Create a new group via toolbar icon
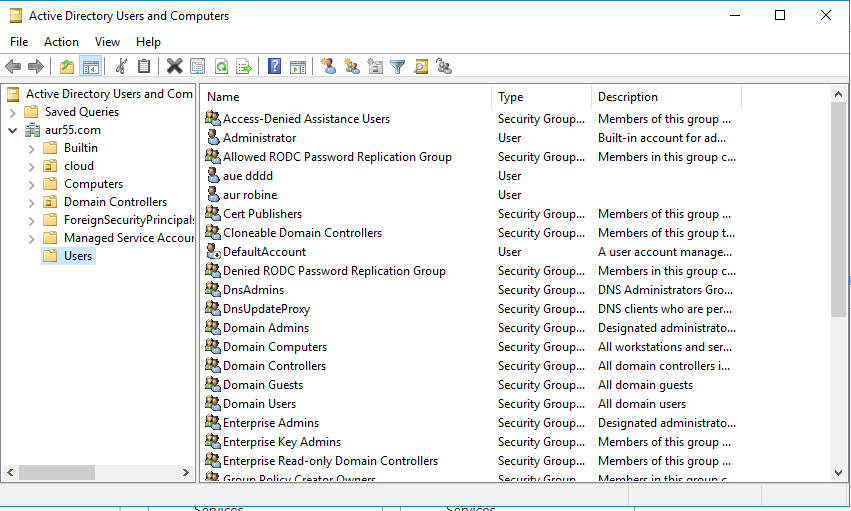 352,67
